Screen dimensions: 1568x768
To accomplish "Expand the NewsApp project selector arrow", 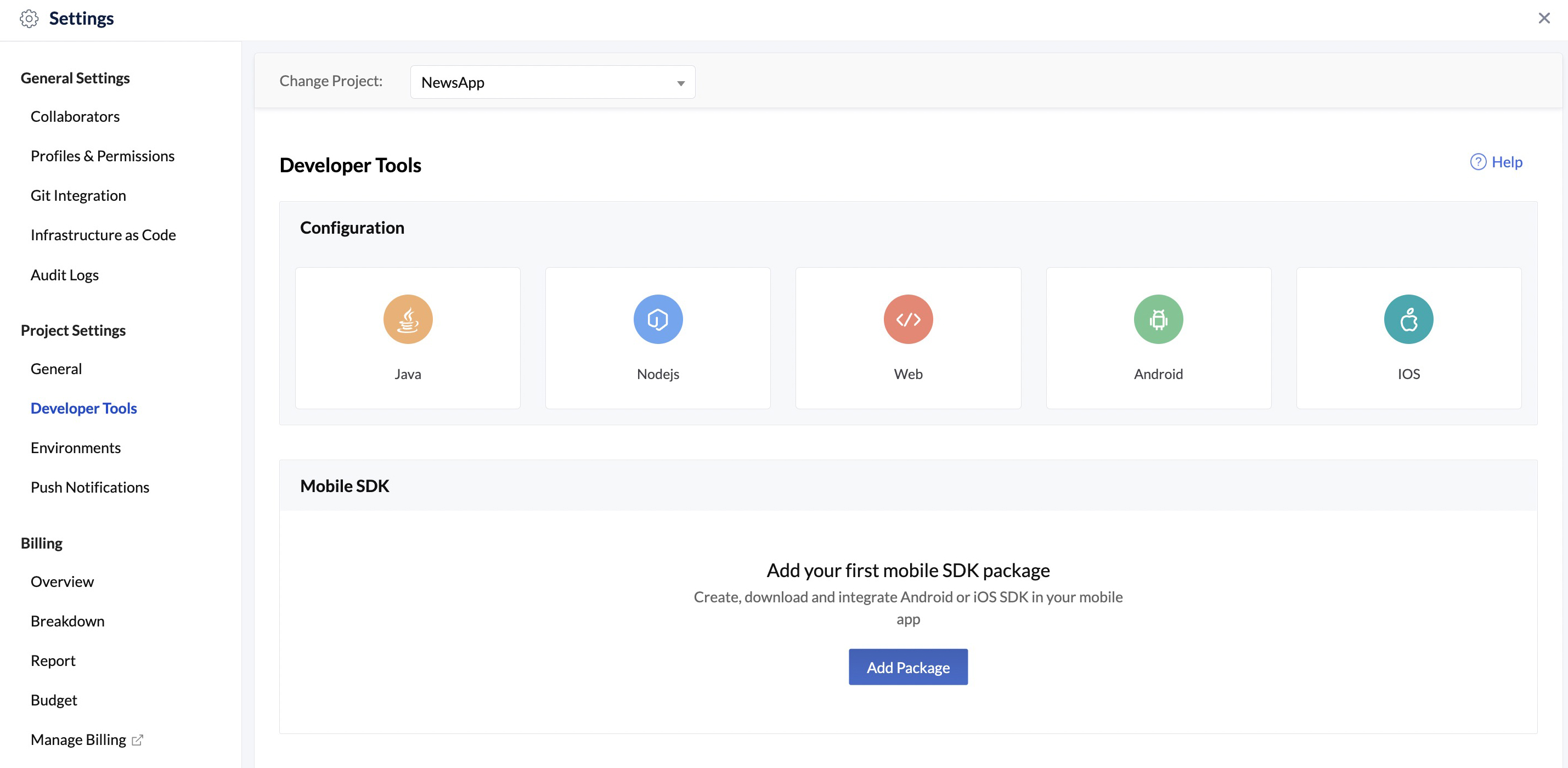I will pos(679,82).
